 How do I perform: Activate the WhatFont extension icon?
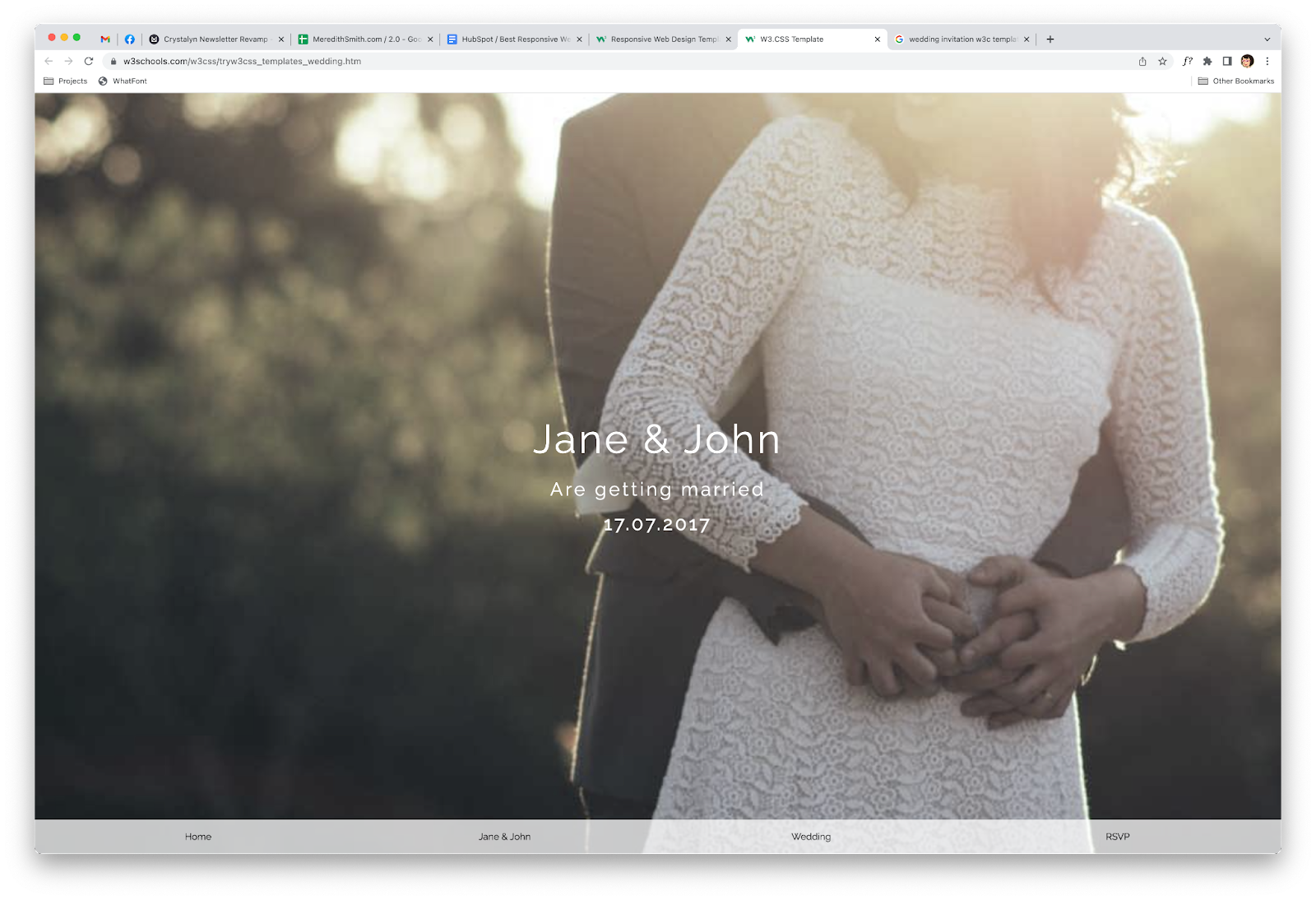coord(1187,61)
